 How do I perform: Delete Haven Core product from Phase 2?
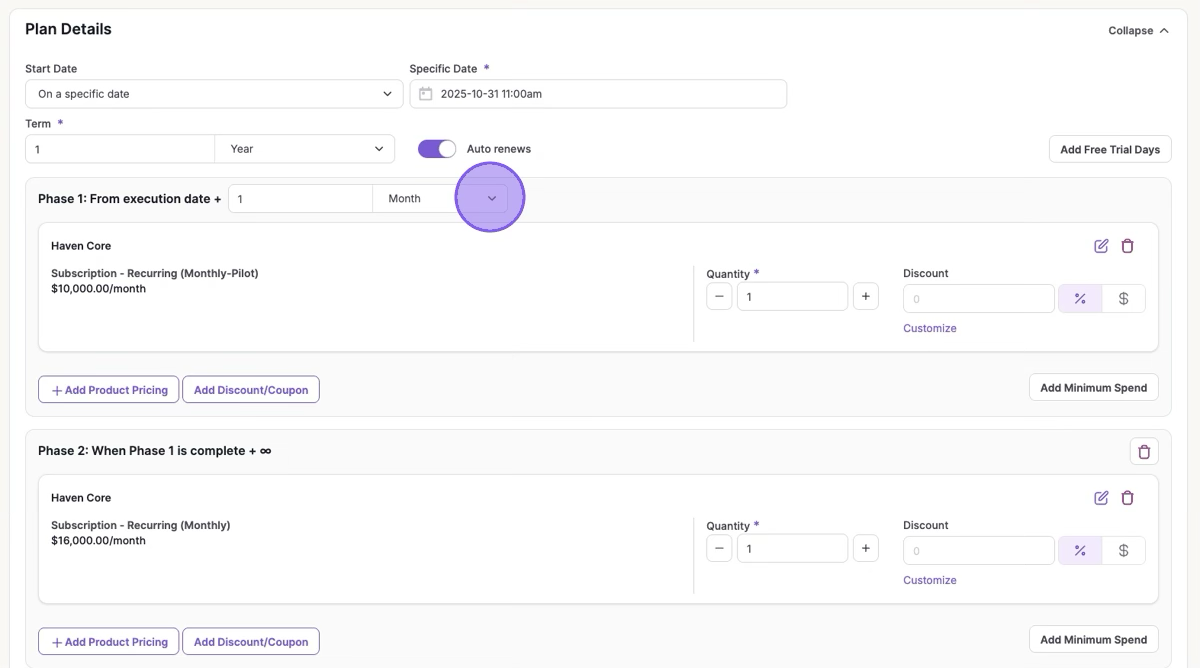(1127, 498)
